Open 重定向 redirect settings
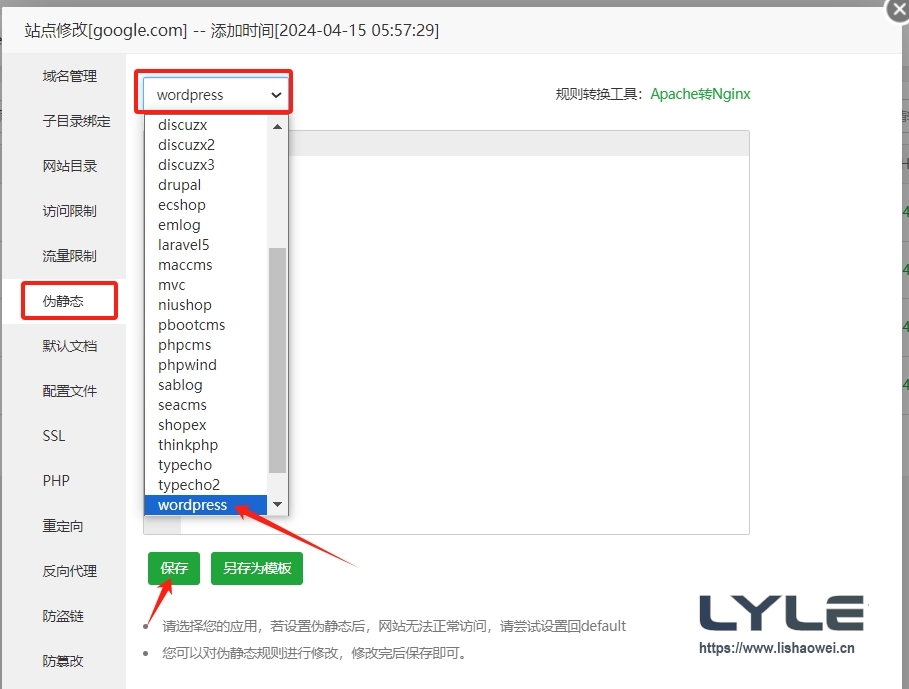Screen dimensions: 909x689 (63, 525)
